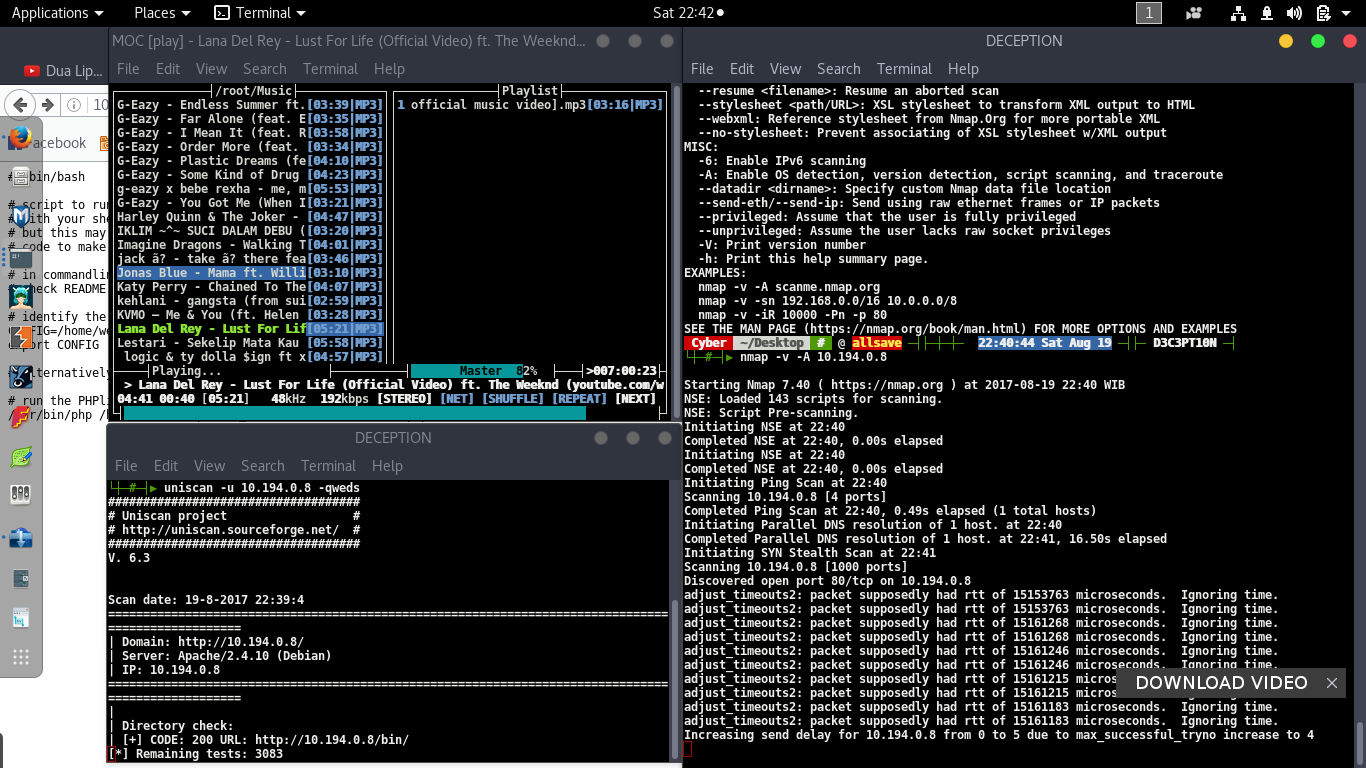Open the anime girl avatar dock icon
The image size is (1366, 768).
pos(20,295)
